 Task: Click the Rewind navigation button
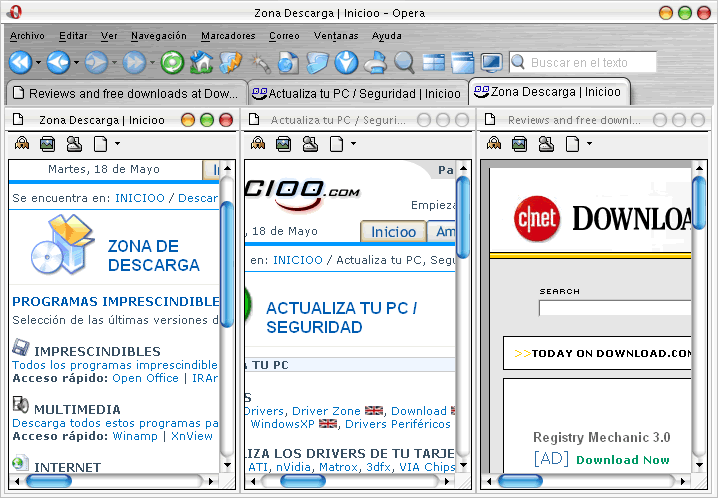[x=20, y=62]
